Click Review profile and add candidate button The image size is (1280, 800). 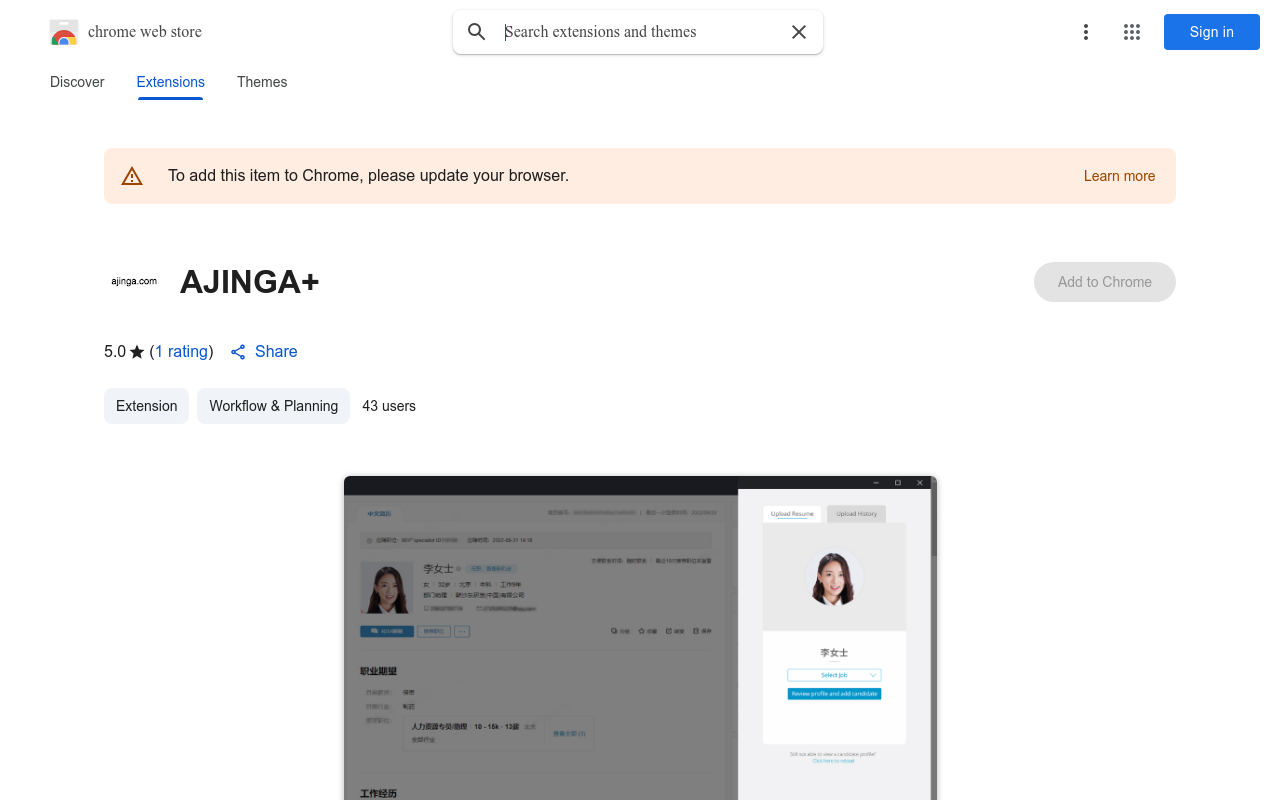834,693
